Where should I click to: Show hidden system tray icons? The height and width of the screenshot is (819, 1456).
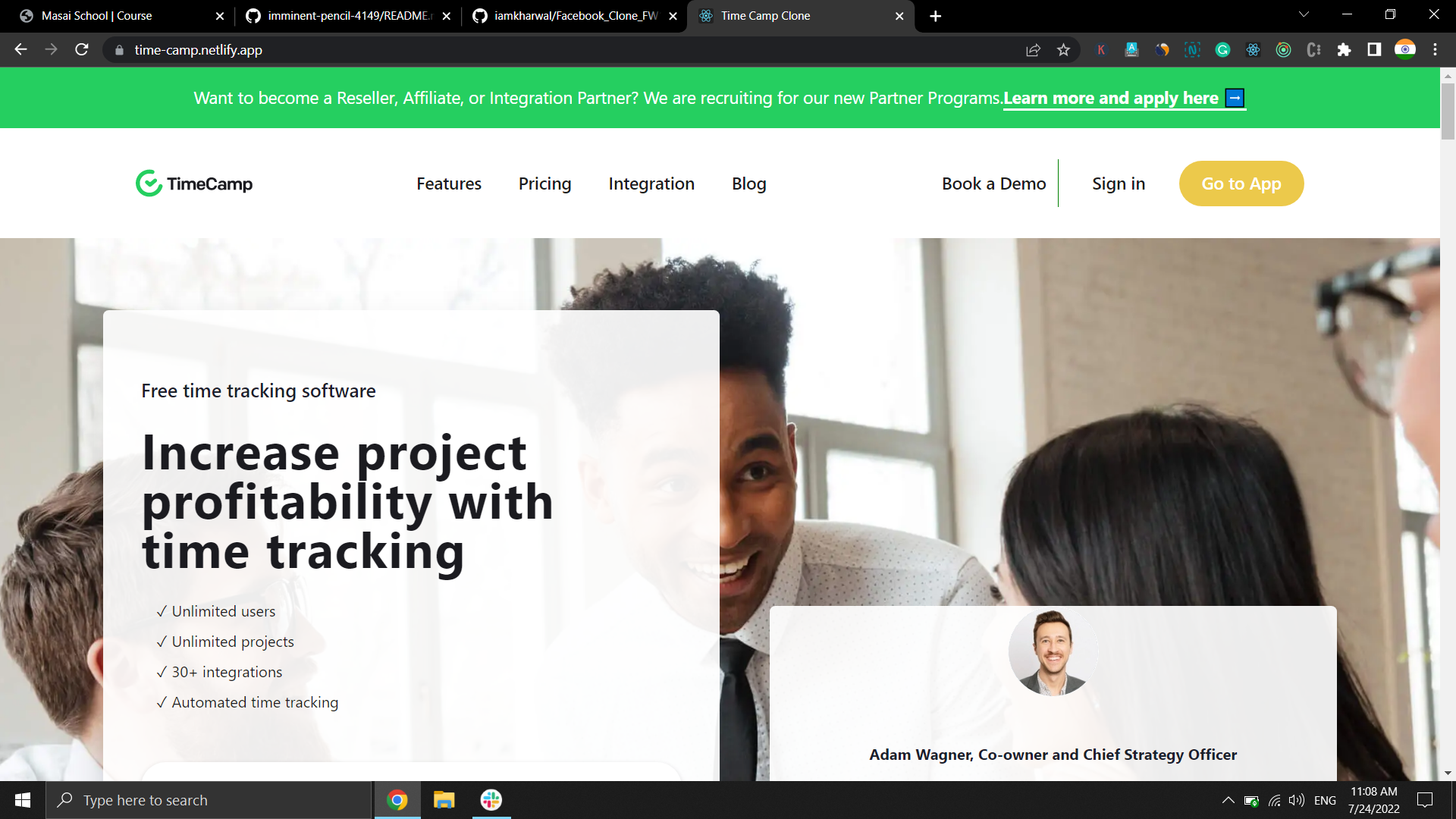[1228, 800]
